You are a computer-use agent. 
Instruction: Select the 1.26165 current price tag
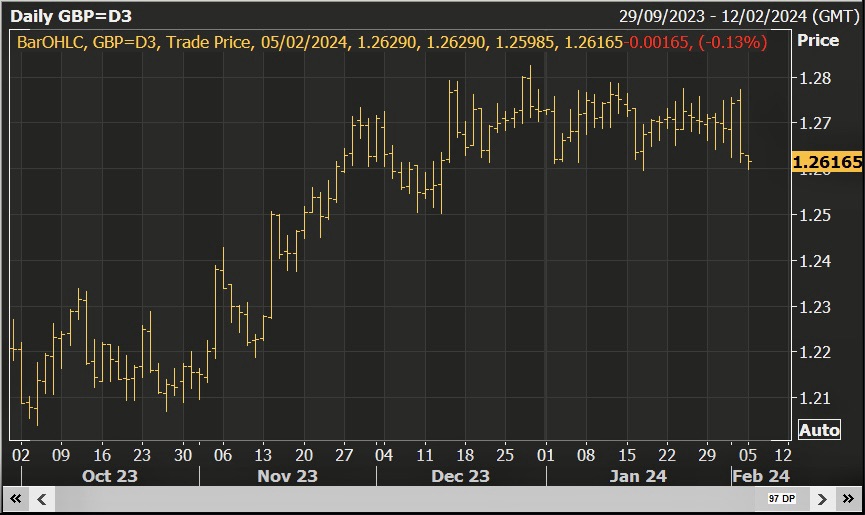coord(826,162)
